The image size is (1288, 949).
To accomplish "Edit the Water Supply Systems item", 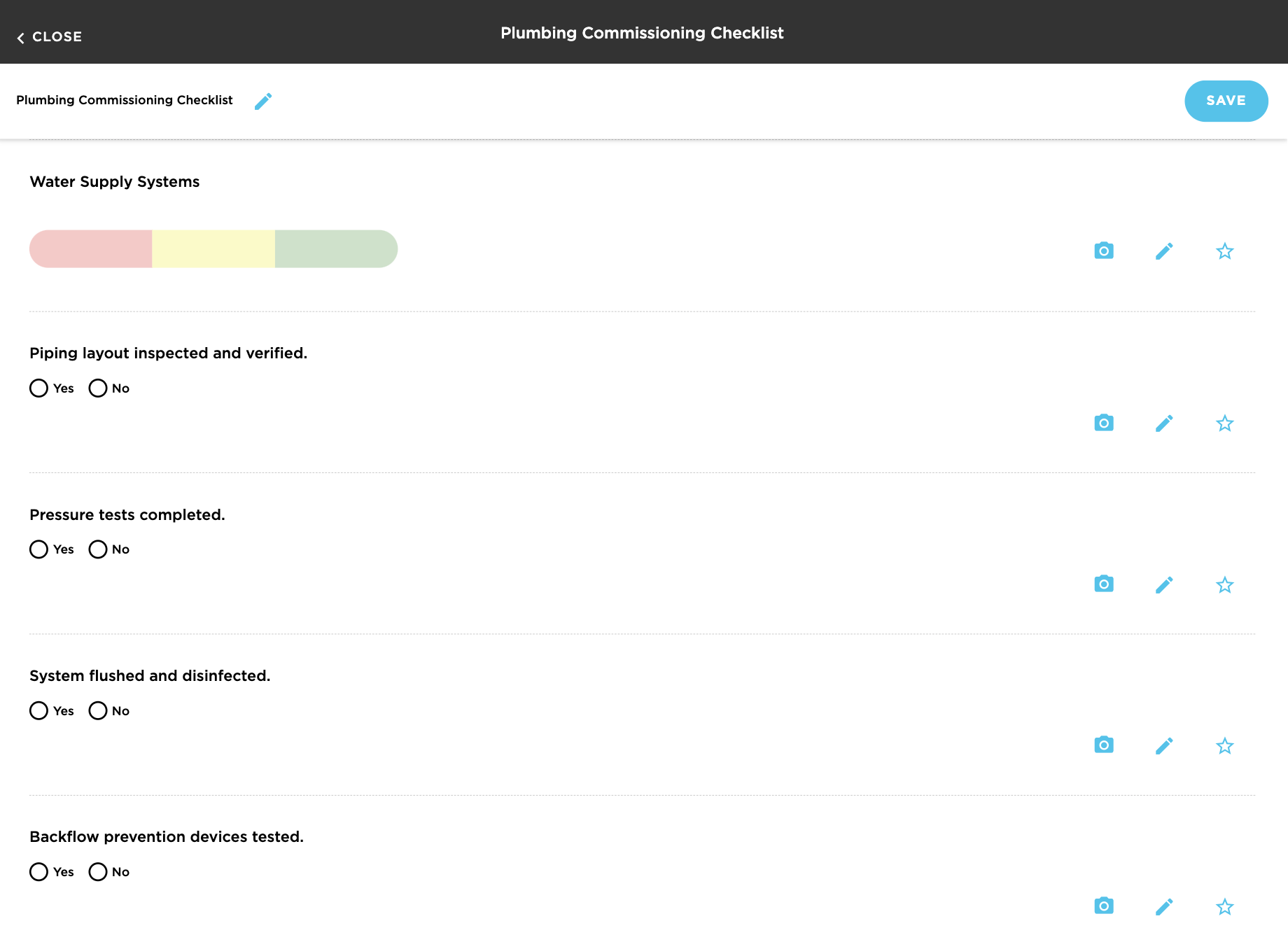I will coord(1164,250).
